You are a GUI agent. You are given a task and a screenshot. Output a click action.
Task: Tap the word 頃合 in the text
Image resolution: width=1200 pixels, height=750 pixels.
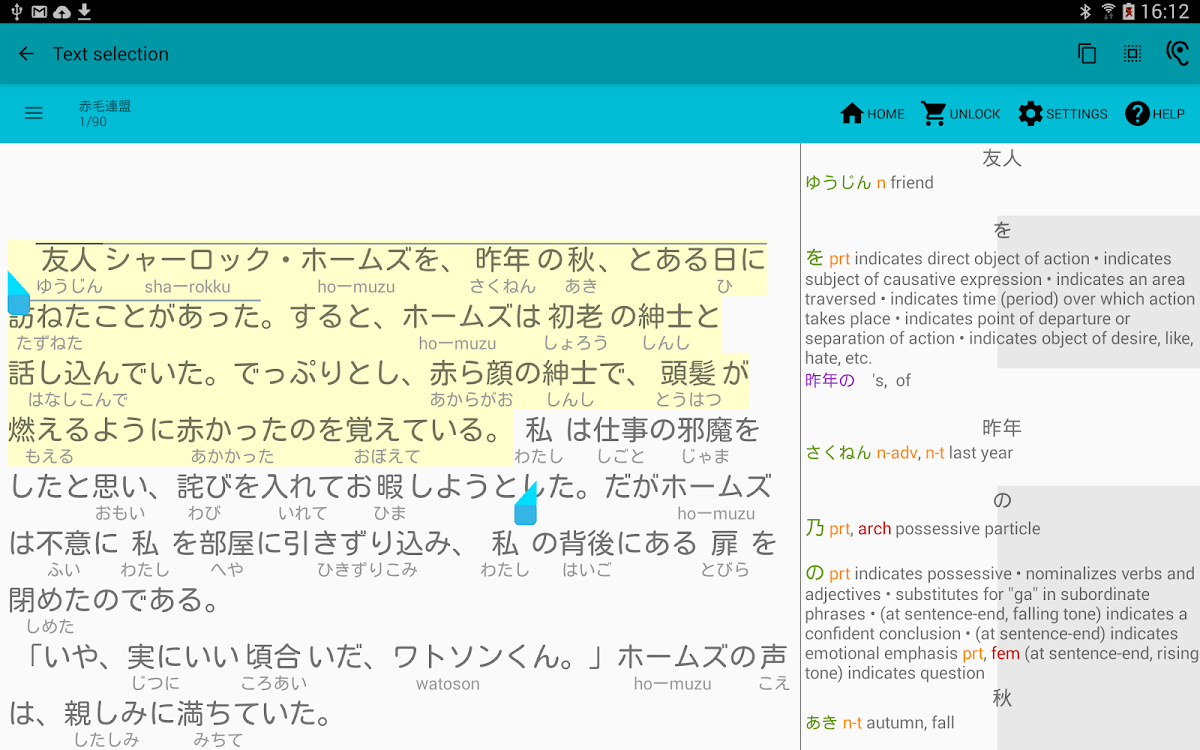(272, 657)
